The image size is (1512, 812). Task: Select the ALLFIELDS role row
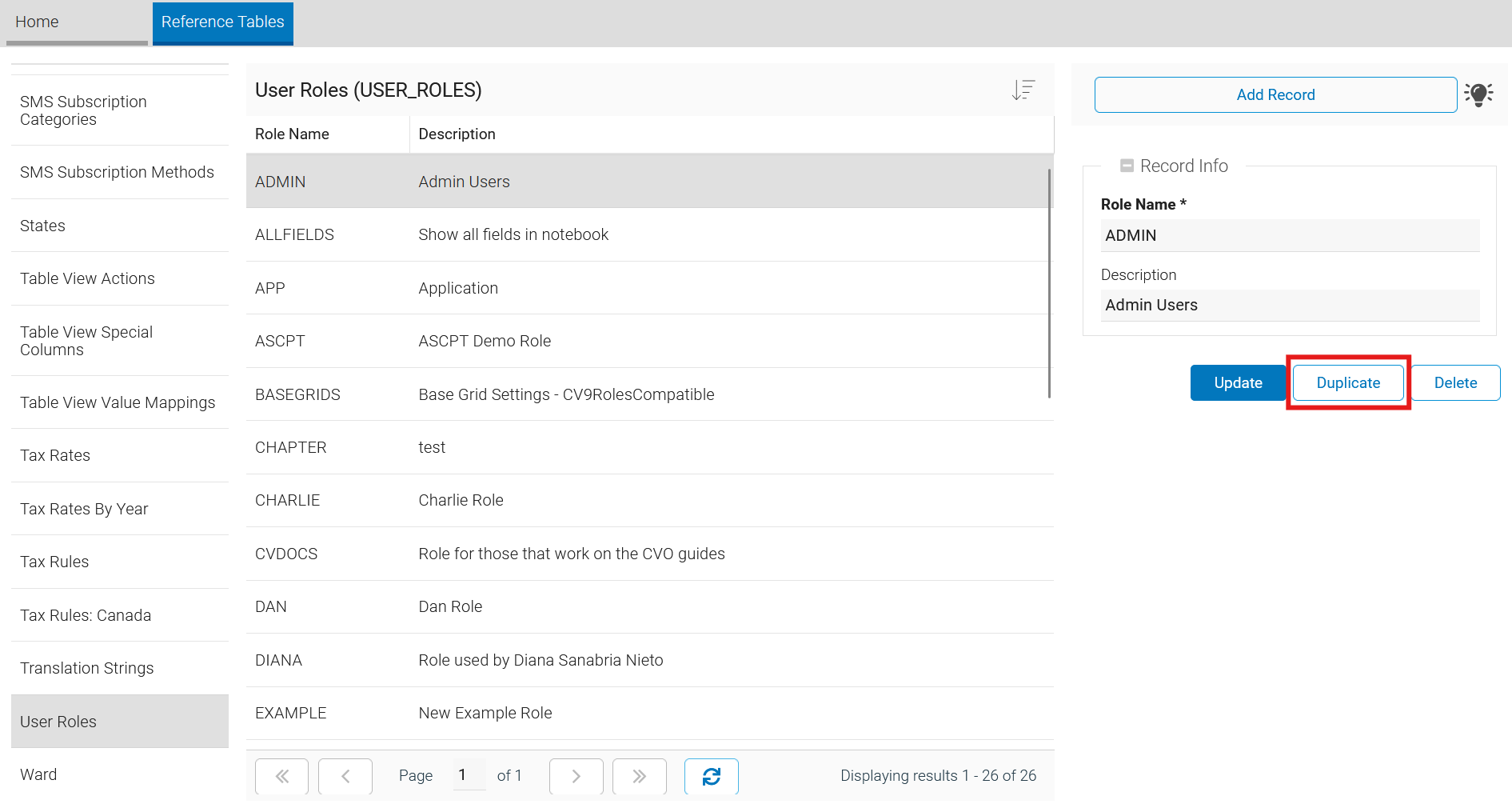pyautogui.click(x=650, y=235)
